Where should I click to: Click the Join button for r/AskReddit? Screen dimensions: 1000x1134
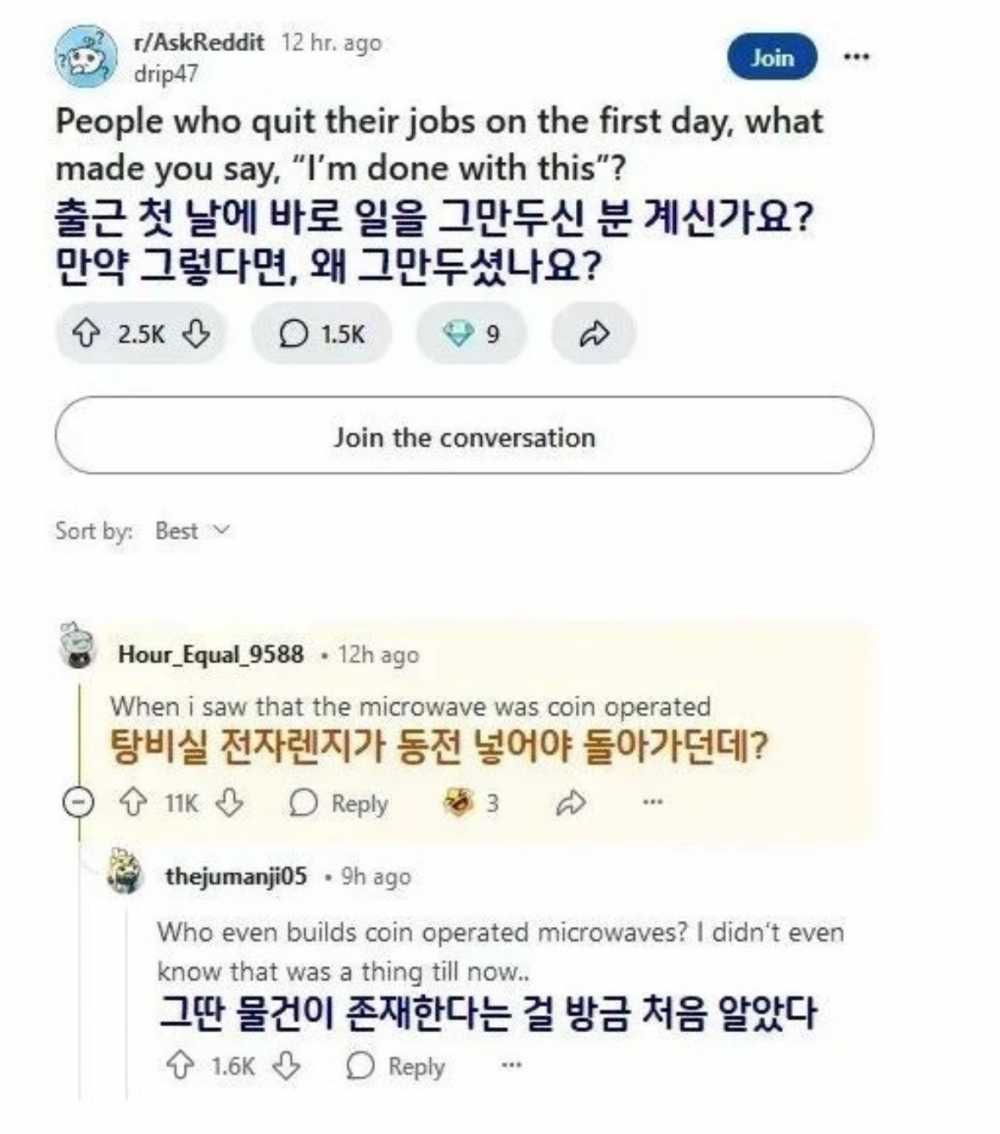coord(773,57)
